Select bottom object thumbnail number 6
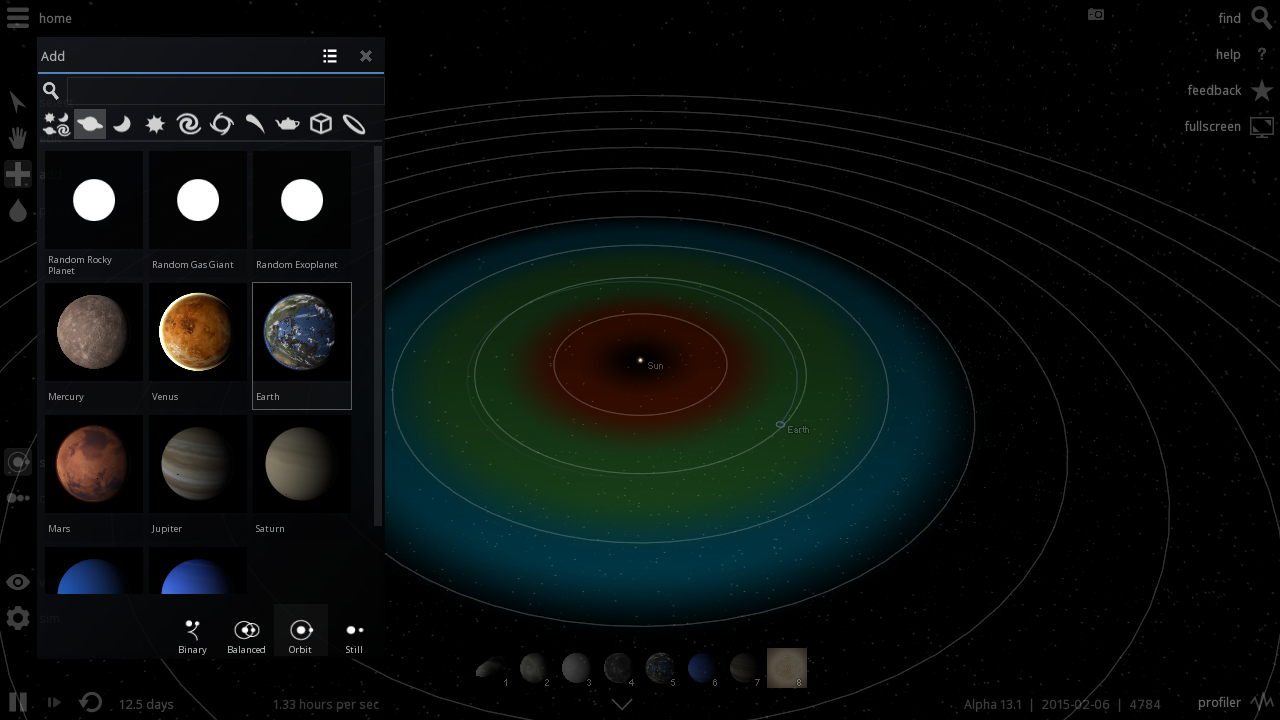This screenshot has width=1280, height=720. pyautogui.click(x=702, y=668)
